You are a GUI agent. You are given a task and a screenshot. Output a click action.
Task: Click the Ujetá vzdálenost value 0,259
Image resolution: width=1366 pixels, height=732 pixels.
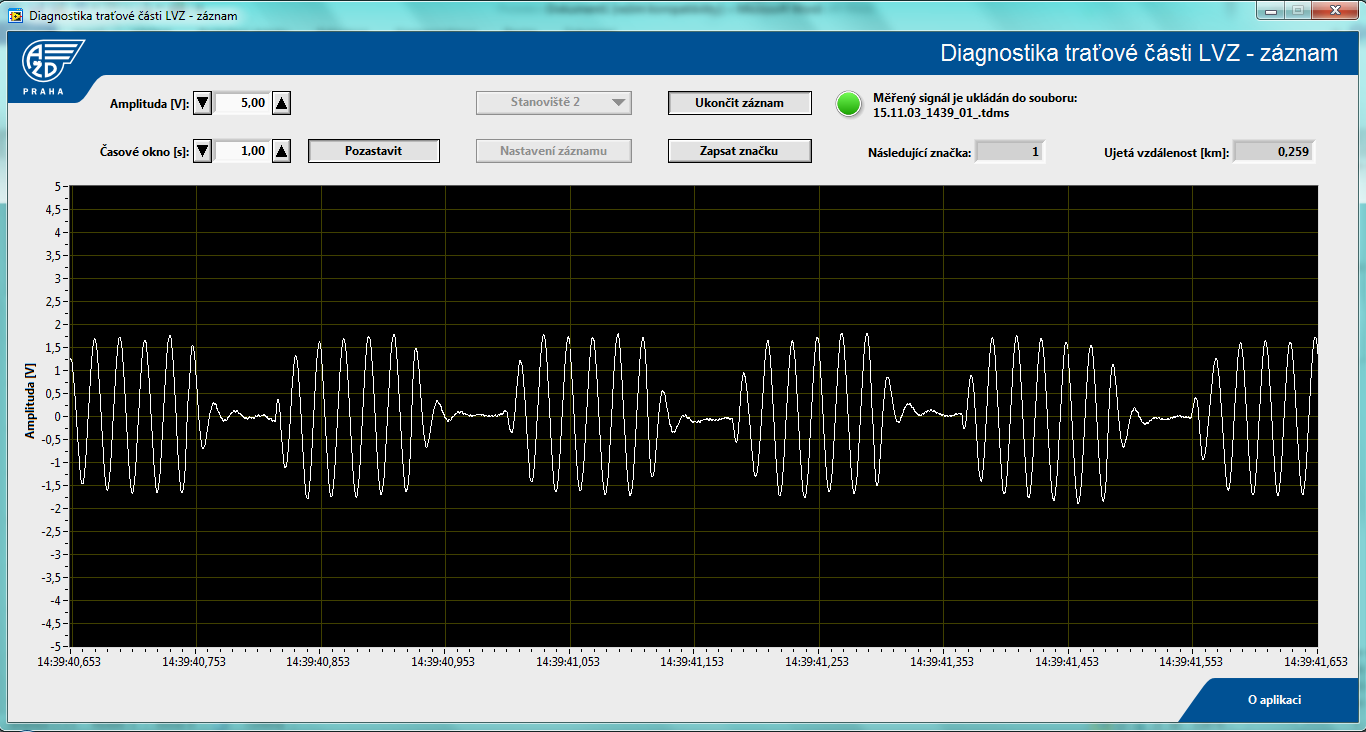pyautogui.click(x=1274, y=152)
